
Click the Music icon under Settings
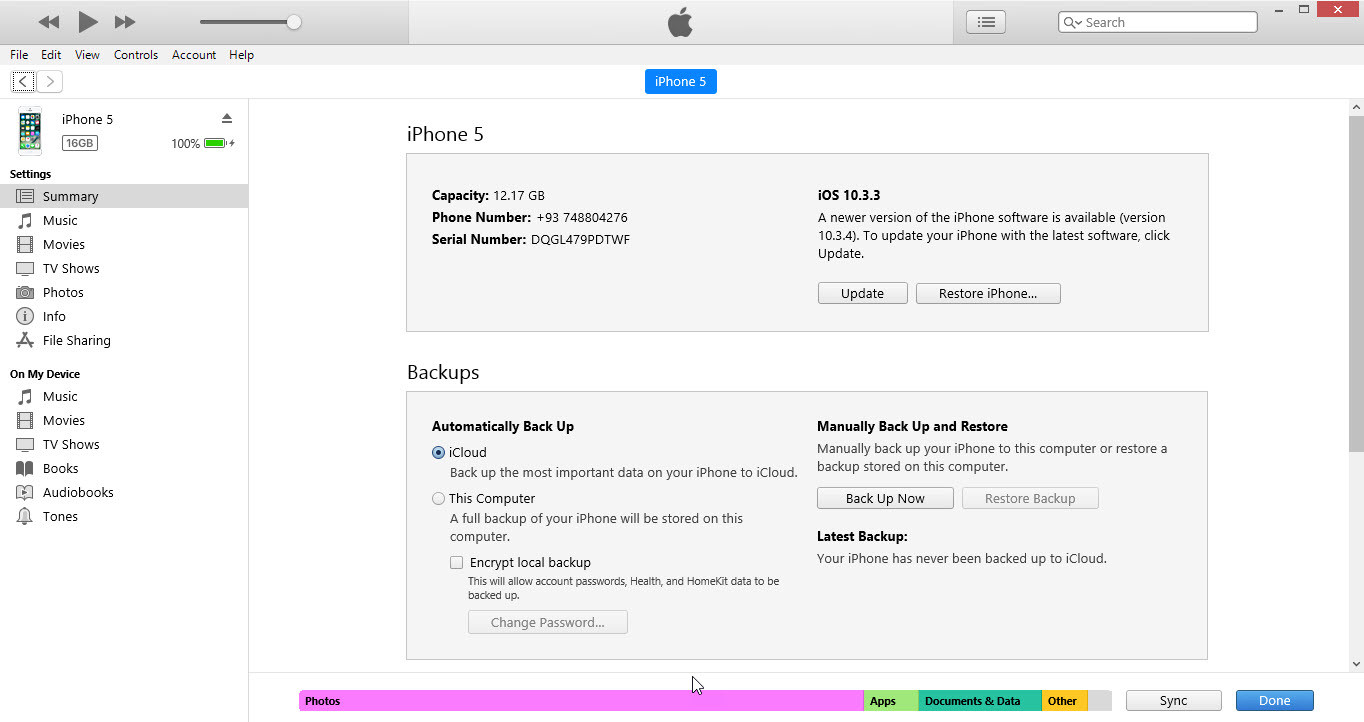pos(25,220)
